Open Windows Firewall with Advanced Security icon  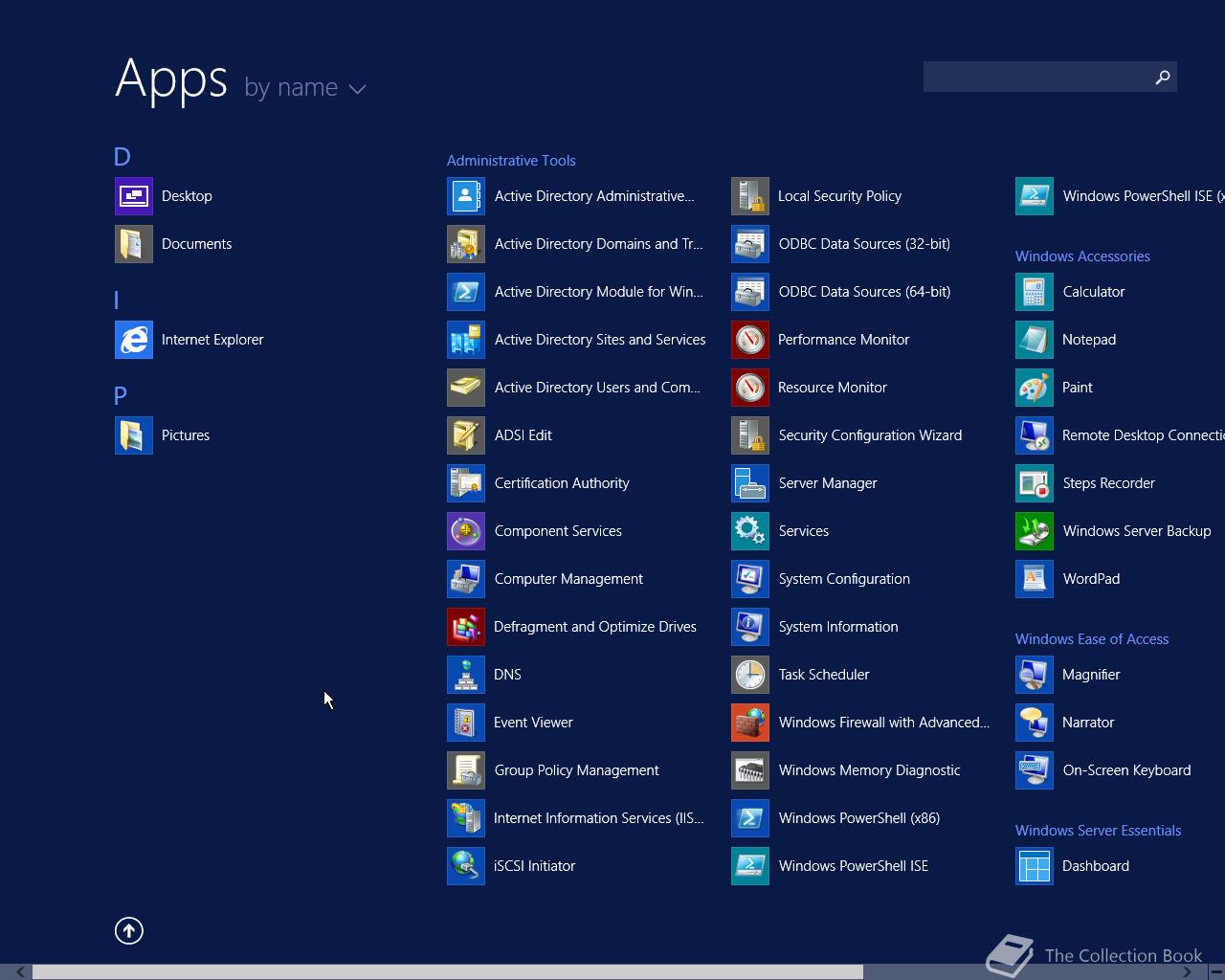pyautogui.click(x=750, y=723)
